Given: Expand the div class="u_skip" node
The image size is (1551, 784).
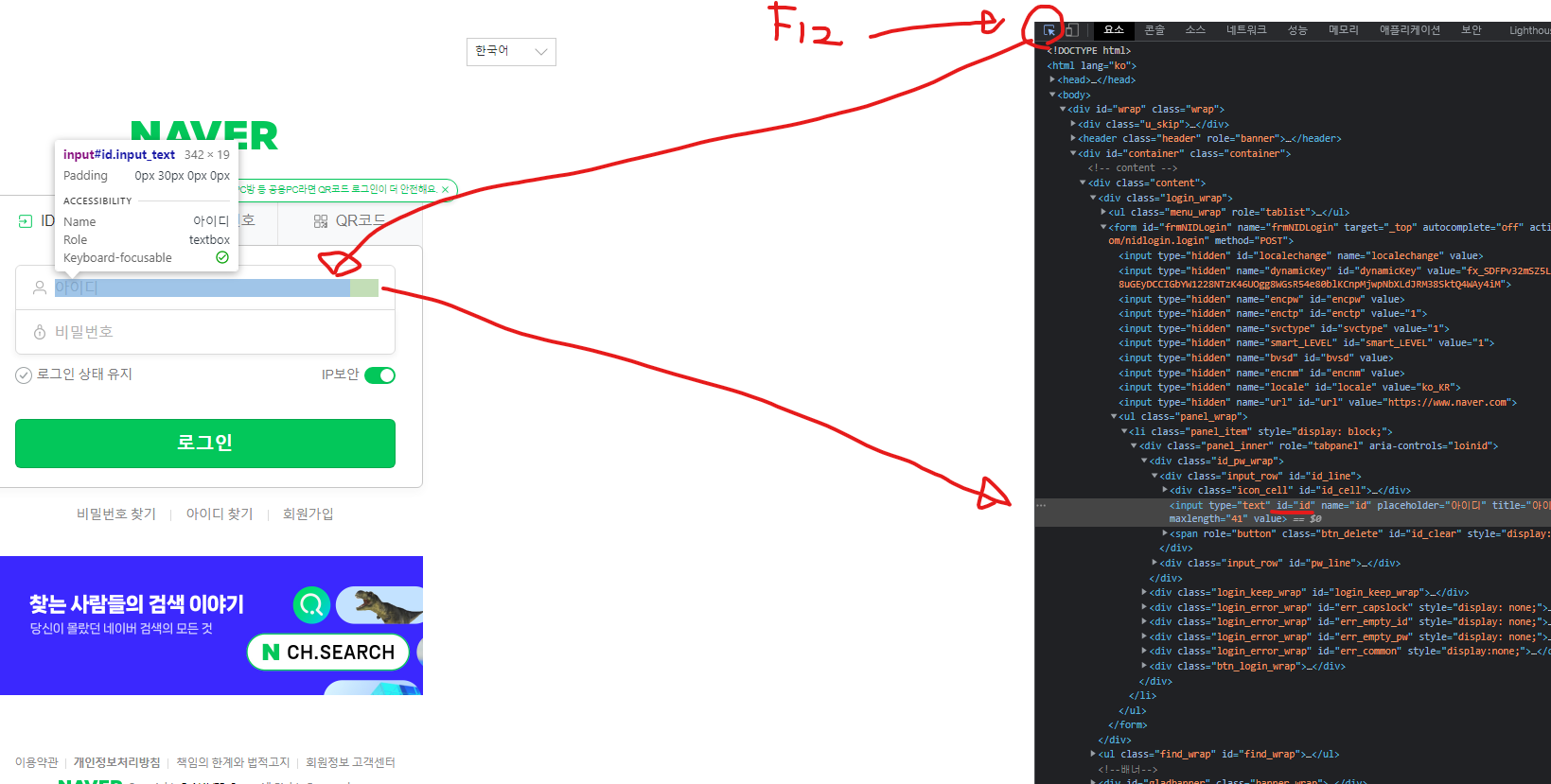Looking at the screenshot, I should 1073,124.
